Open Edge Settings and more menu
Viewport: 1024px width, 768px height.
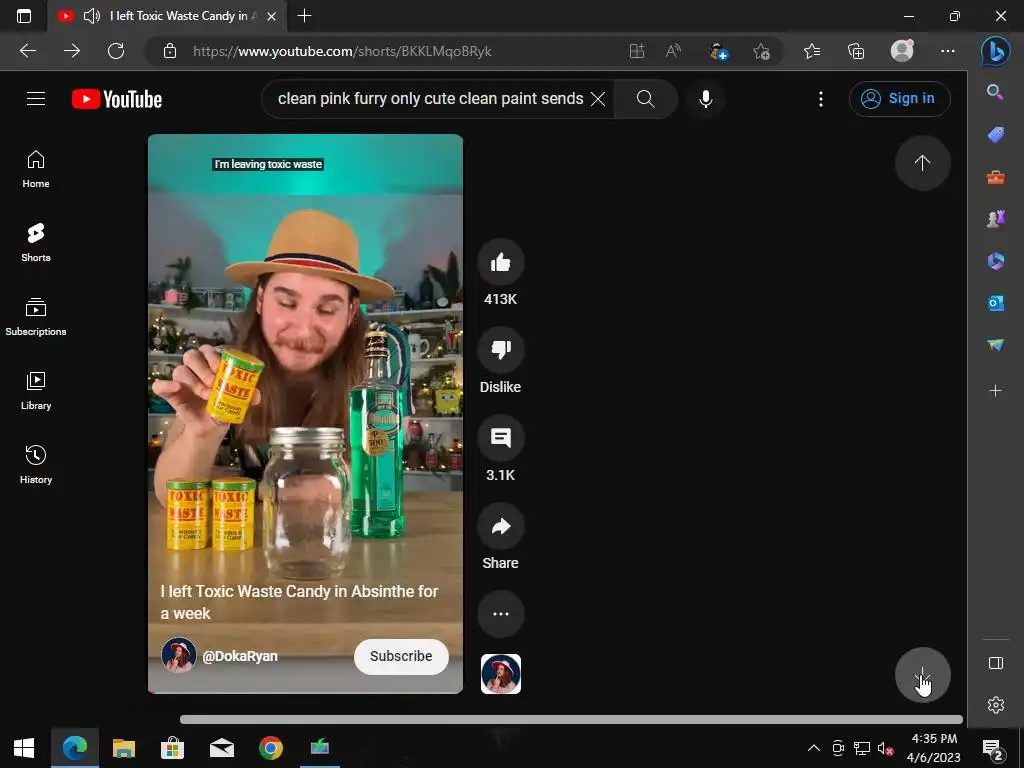[x=948, y=51]
